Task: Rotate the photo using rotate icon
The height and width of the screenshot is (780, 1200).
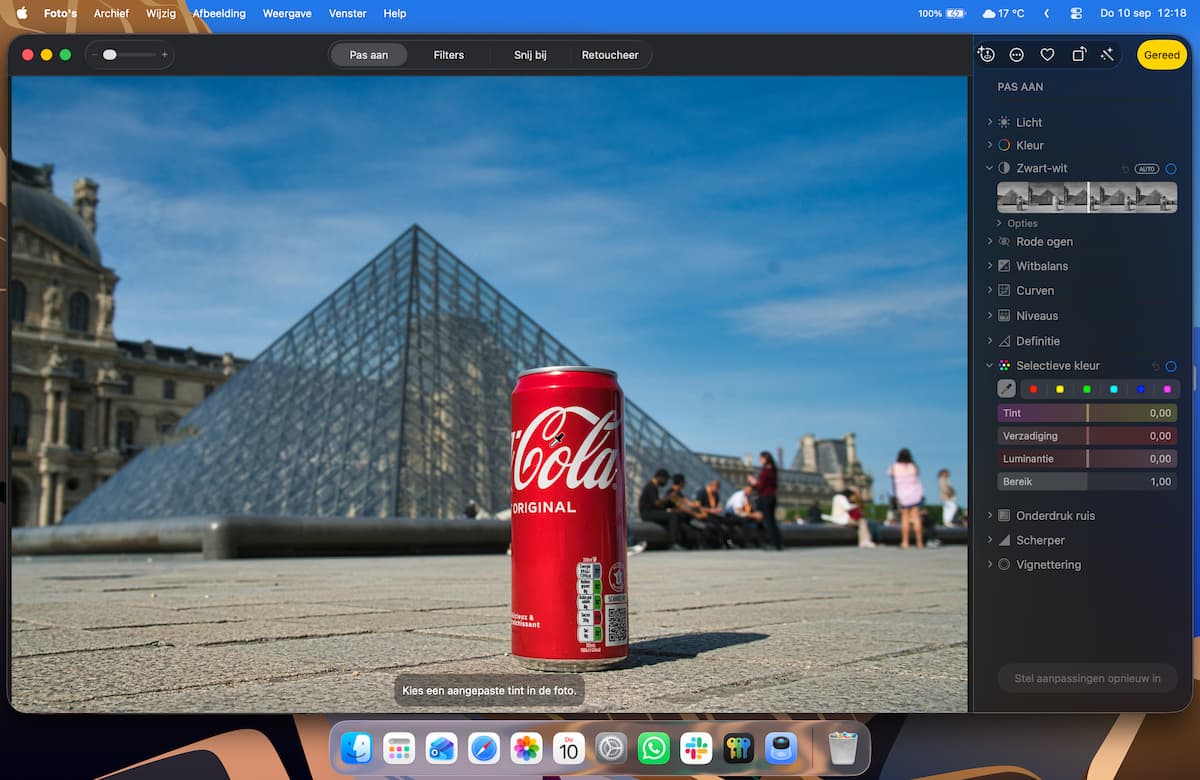Action: 1078,55
